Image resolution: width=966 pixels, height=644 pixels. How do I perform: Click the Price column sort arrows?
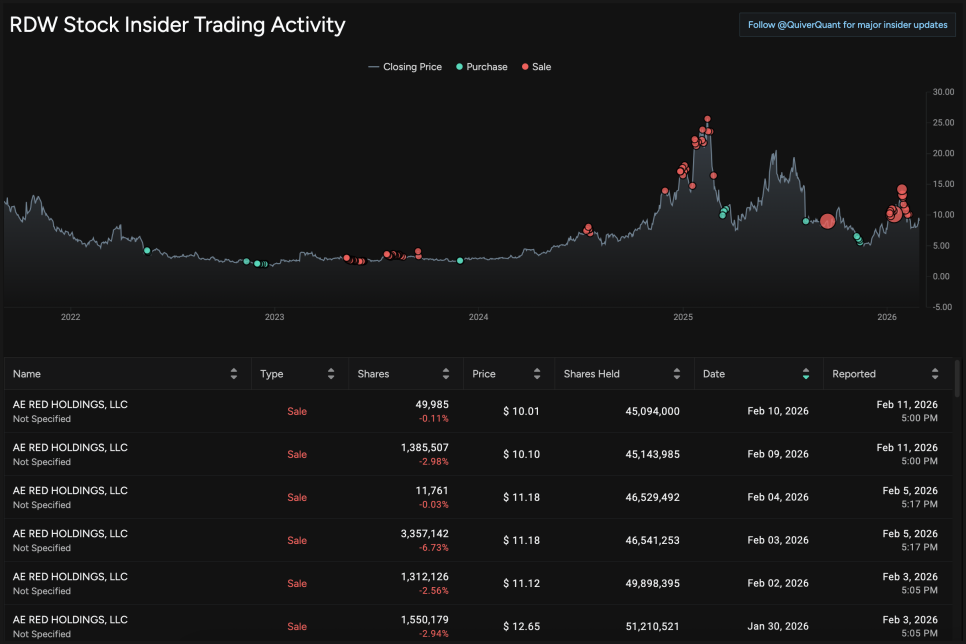(x=537, y=374)
